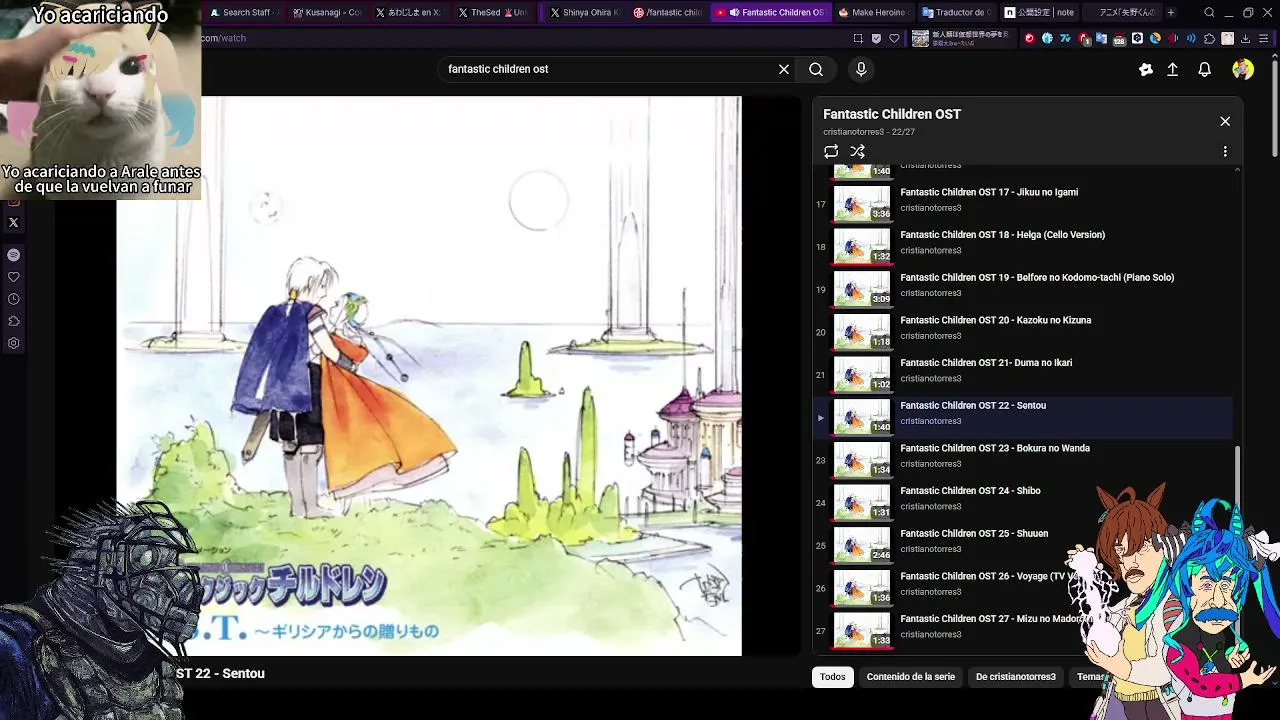Click the address bar URL
Image resolution: width=1280 pixels, height=720 pixels.
[223, 38]
